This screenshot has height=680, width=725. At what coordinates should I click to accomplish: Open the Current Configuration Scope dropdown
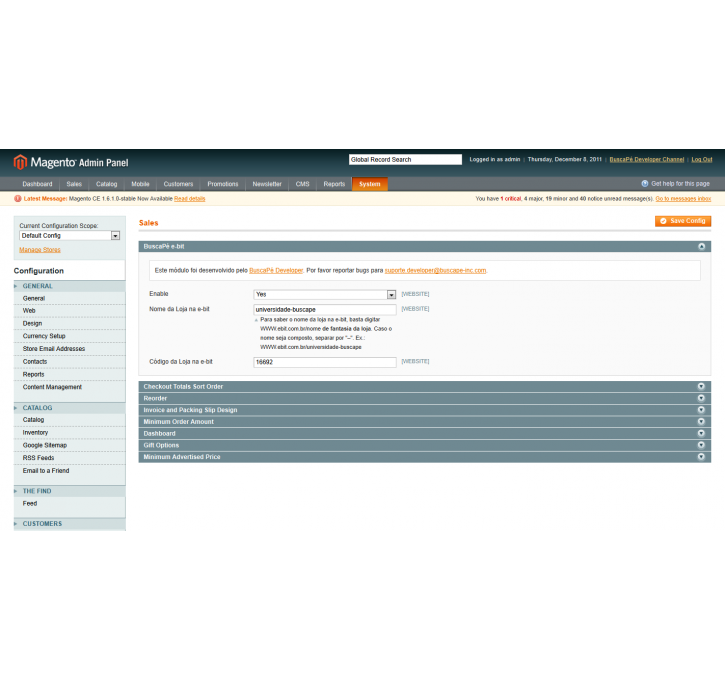tap(70, 236)
